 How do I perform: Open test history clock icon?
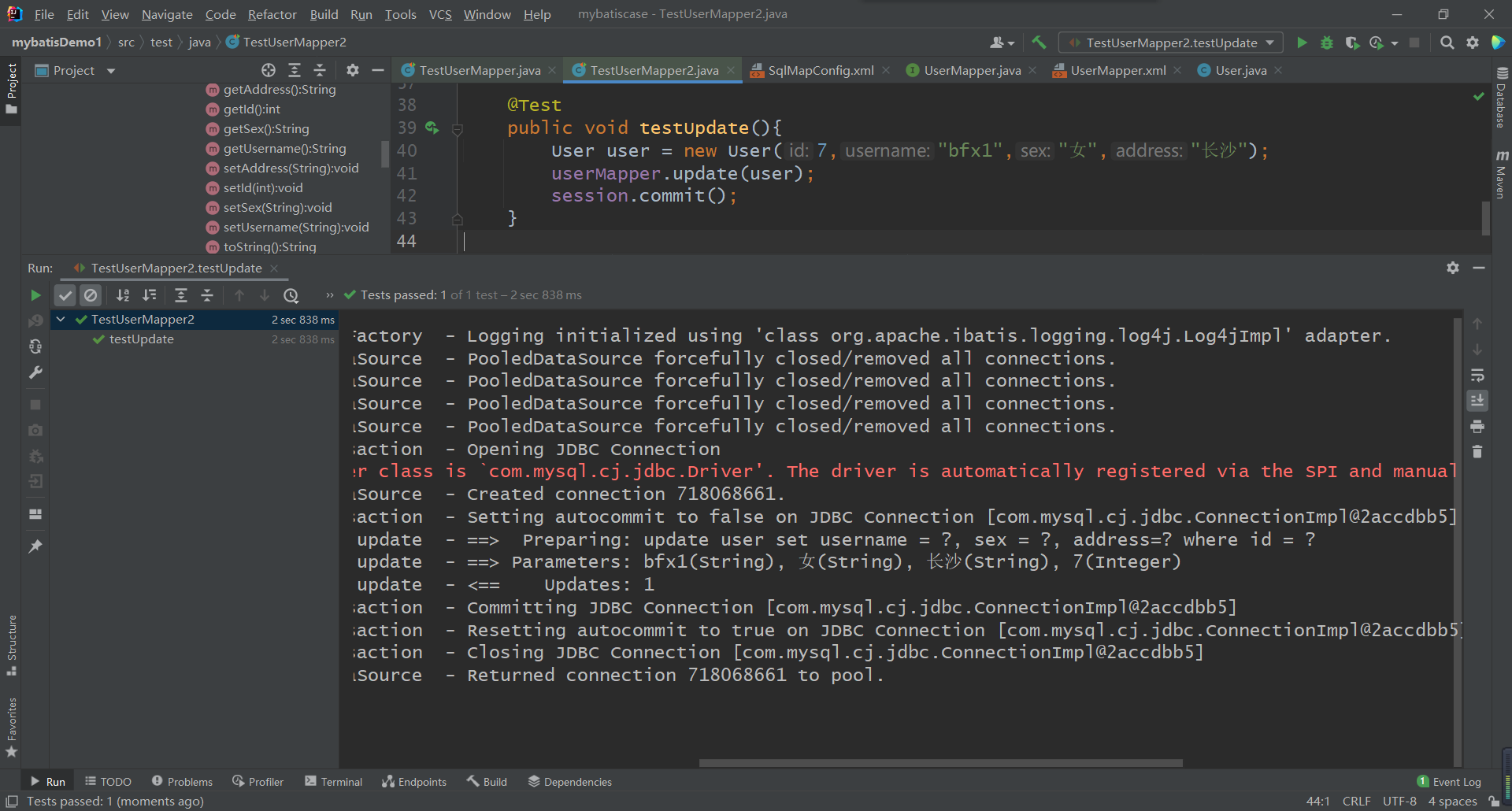click(x=291, y=295)
